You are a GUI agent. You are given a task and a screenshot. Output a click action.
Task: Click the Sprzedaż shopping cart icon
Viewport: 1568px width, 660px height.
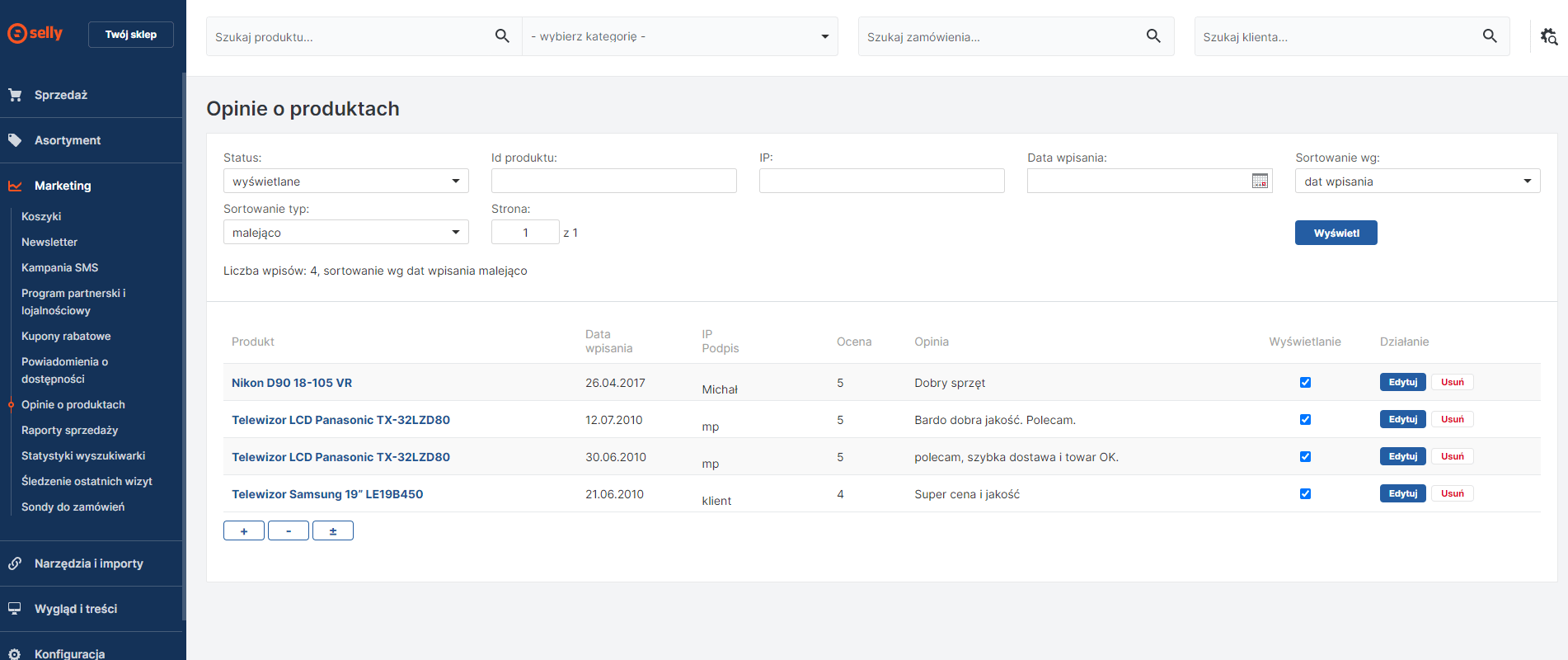pos(15,95)
